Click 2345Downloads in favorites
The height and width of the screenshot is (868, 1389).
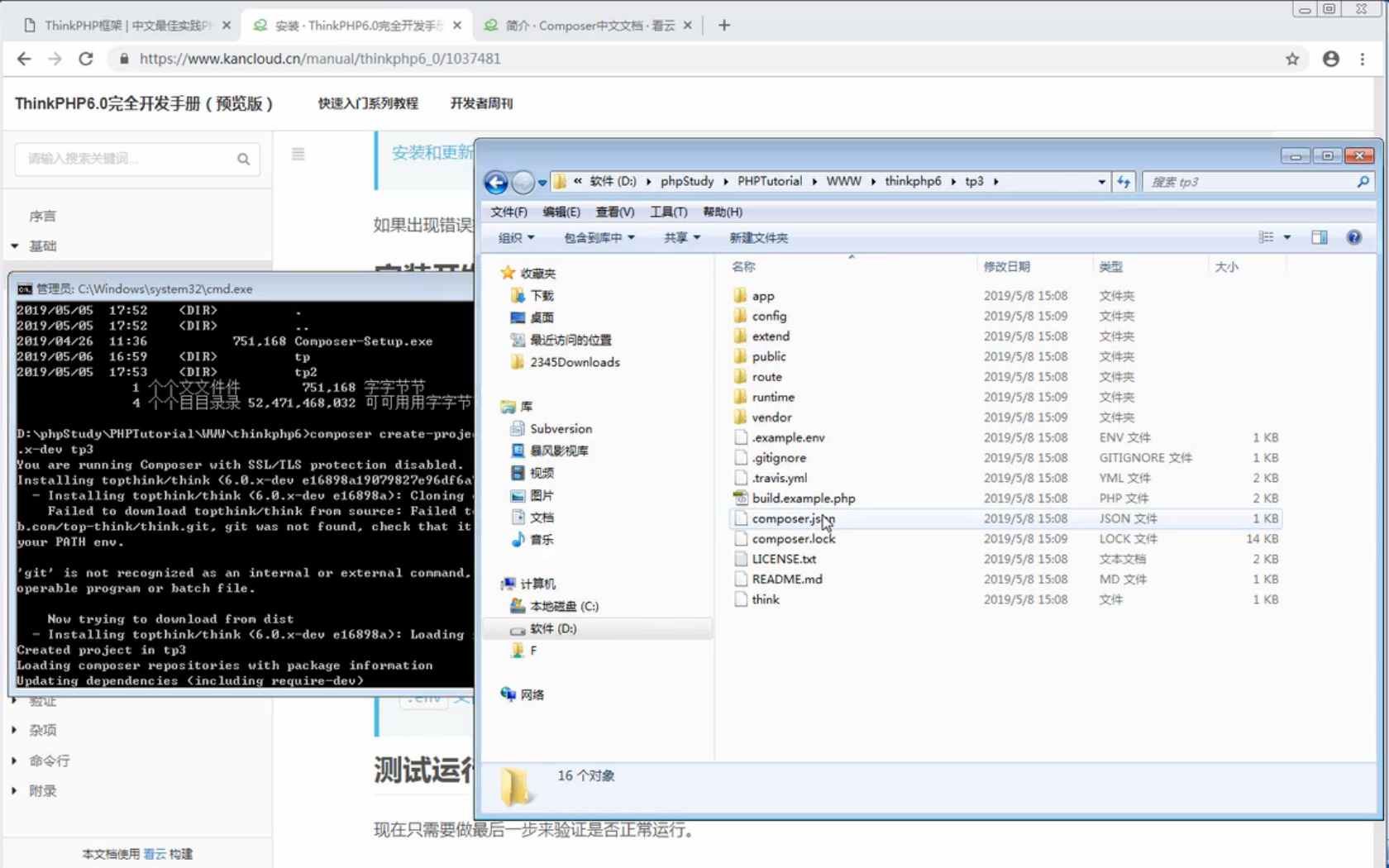575,362
